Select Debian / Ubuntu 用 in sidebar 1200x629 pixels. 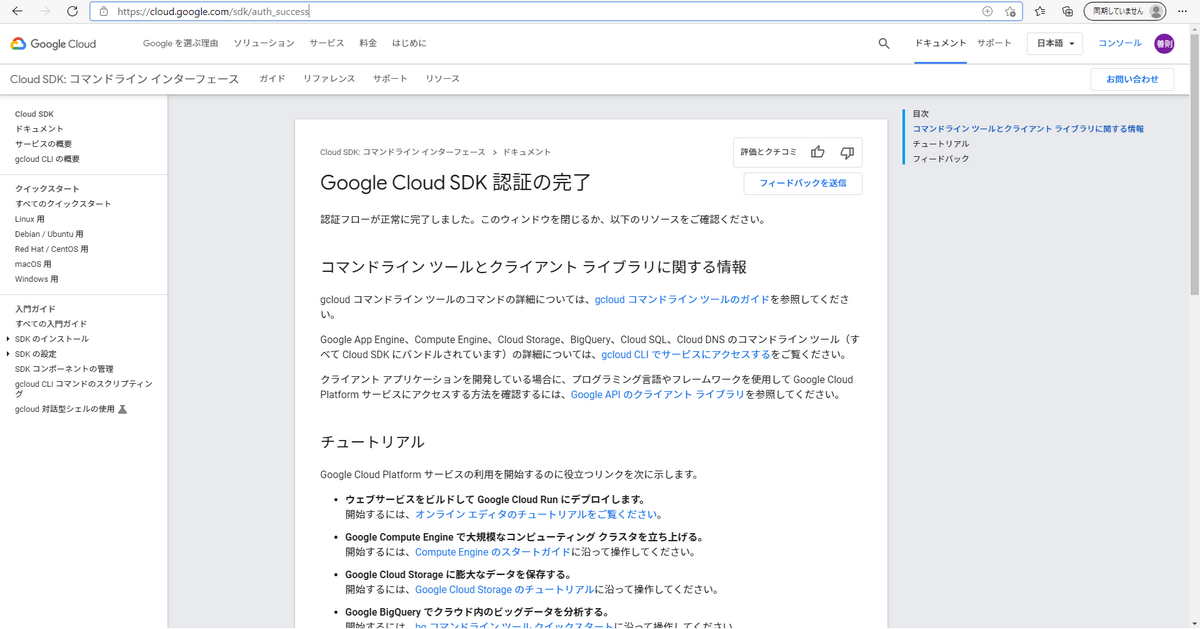[49, 234]
